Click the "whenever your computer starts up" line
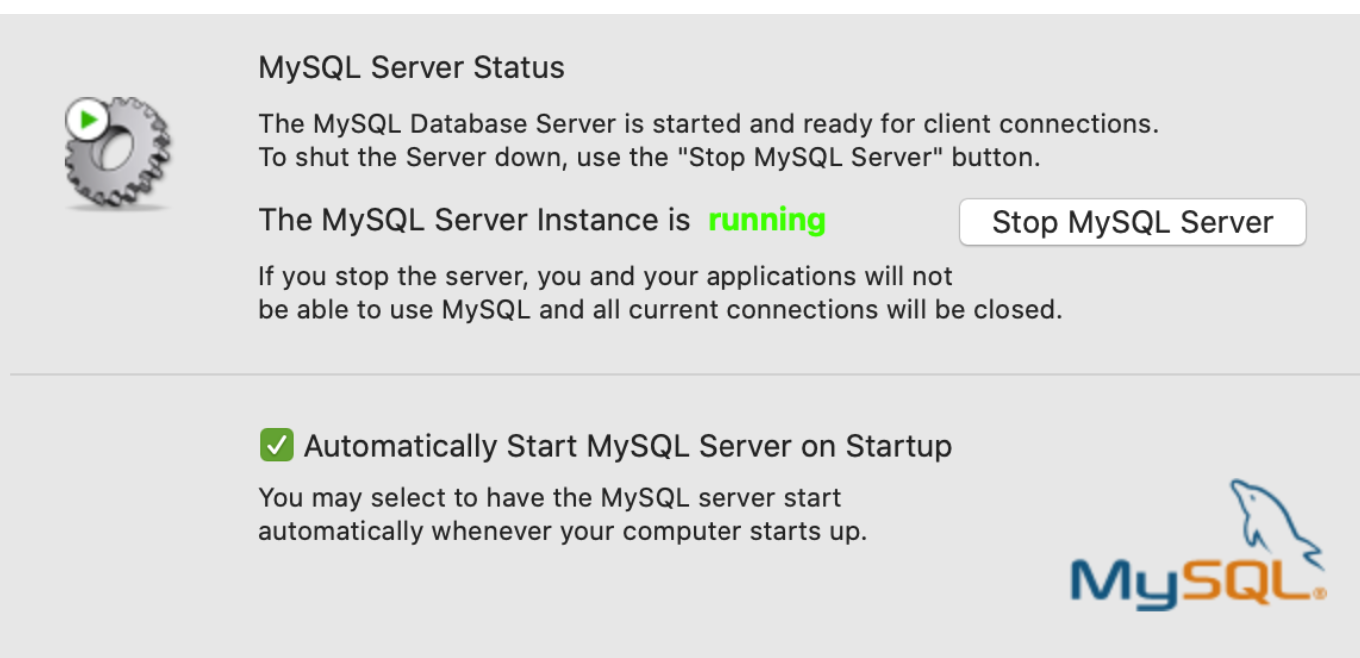The width and height of the screenshot is (1360, 658). tap(562, 530)
